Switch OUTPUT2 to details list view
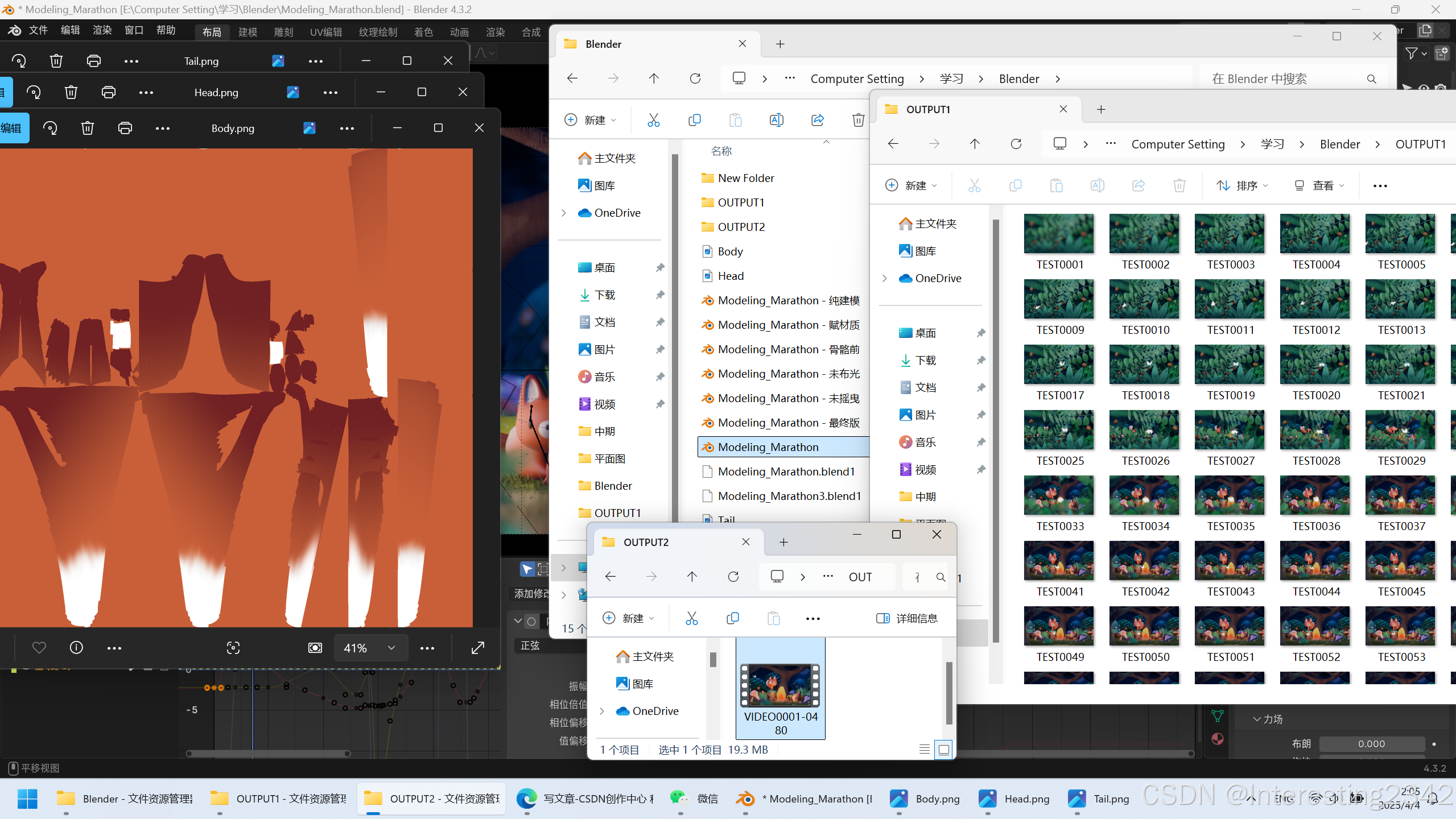 point(925,750)
